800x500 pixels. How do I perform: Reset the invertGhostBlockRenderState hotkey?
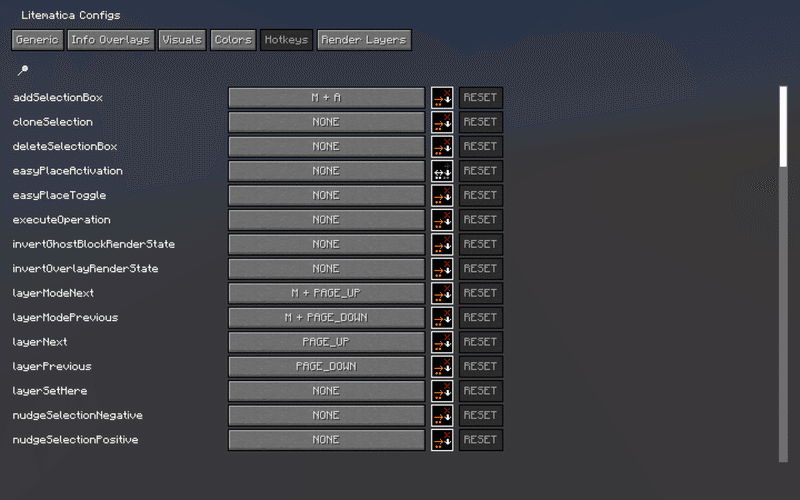click(481, 244)
